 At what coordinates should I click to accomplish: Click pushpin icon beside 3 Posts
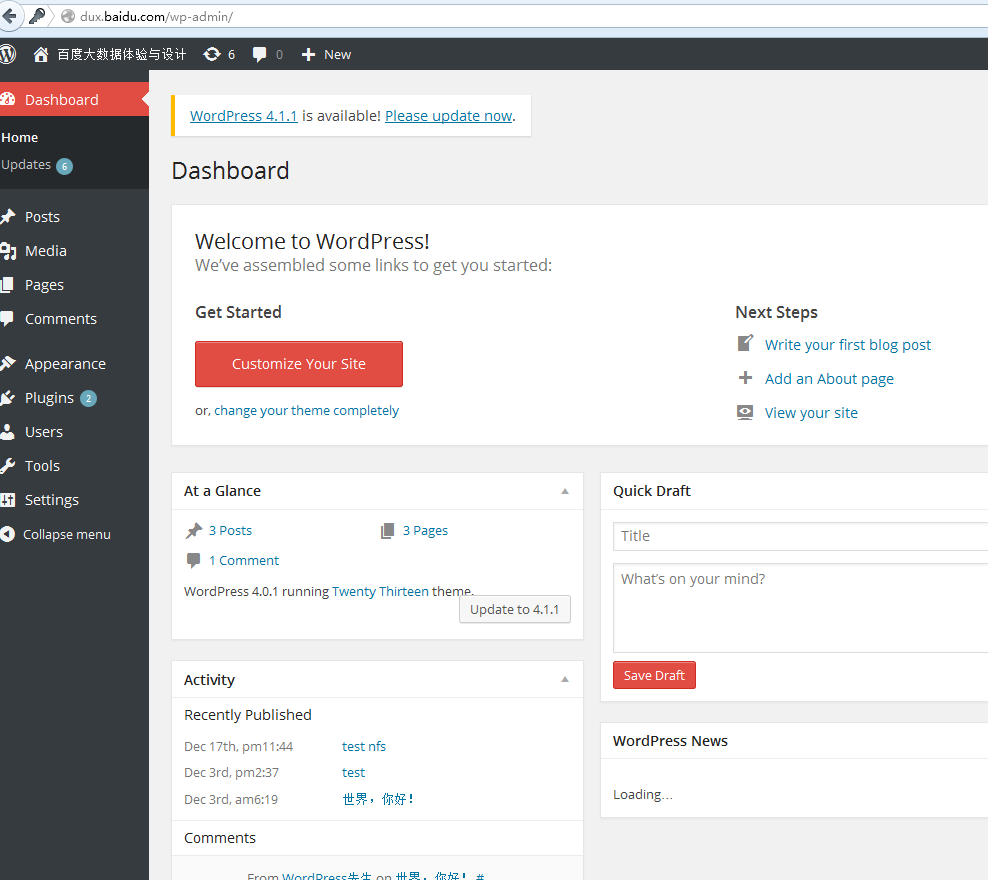pyautogui.click(x=193, y=531)
